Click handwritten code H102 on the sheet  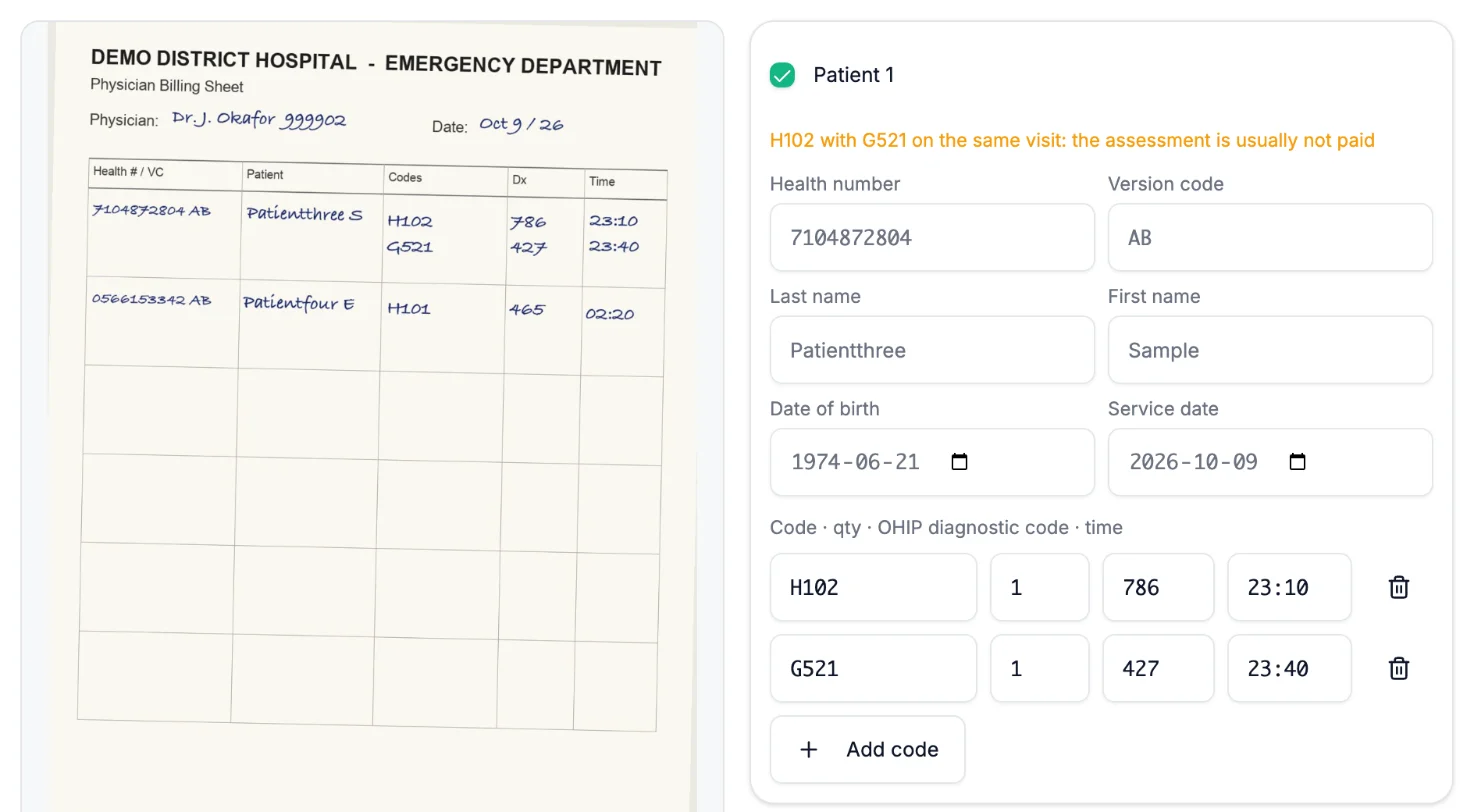click(410, 221)
